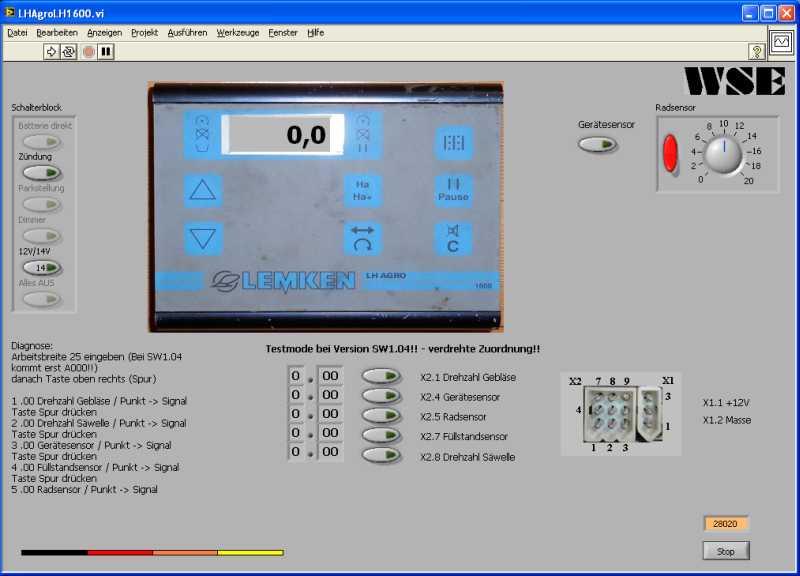
Task: Click the Run arrow toolbar button
Action: 51,52
